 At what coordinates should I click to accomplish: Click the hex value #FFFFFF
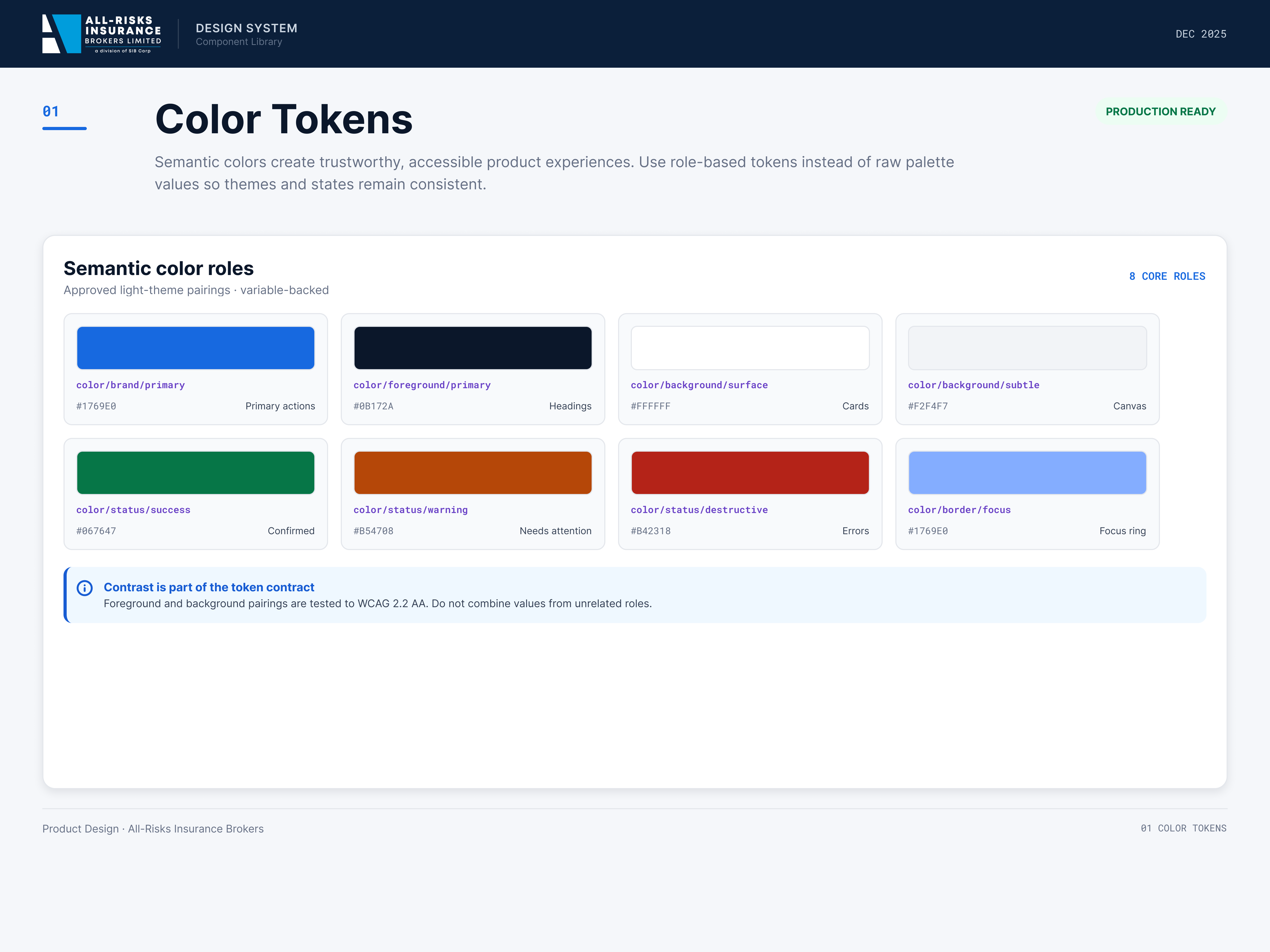[651, 406]
